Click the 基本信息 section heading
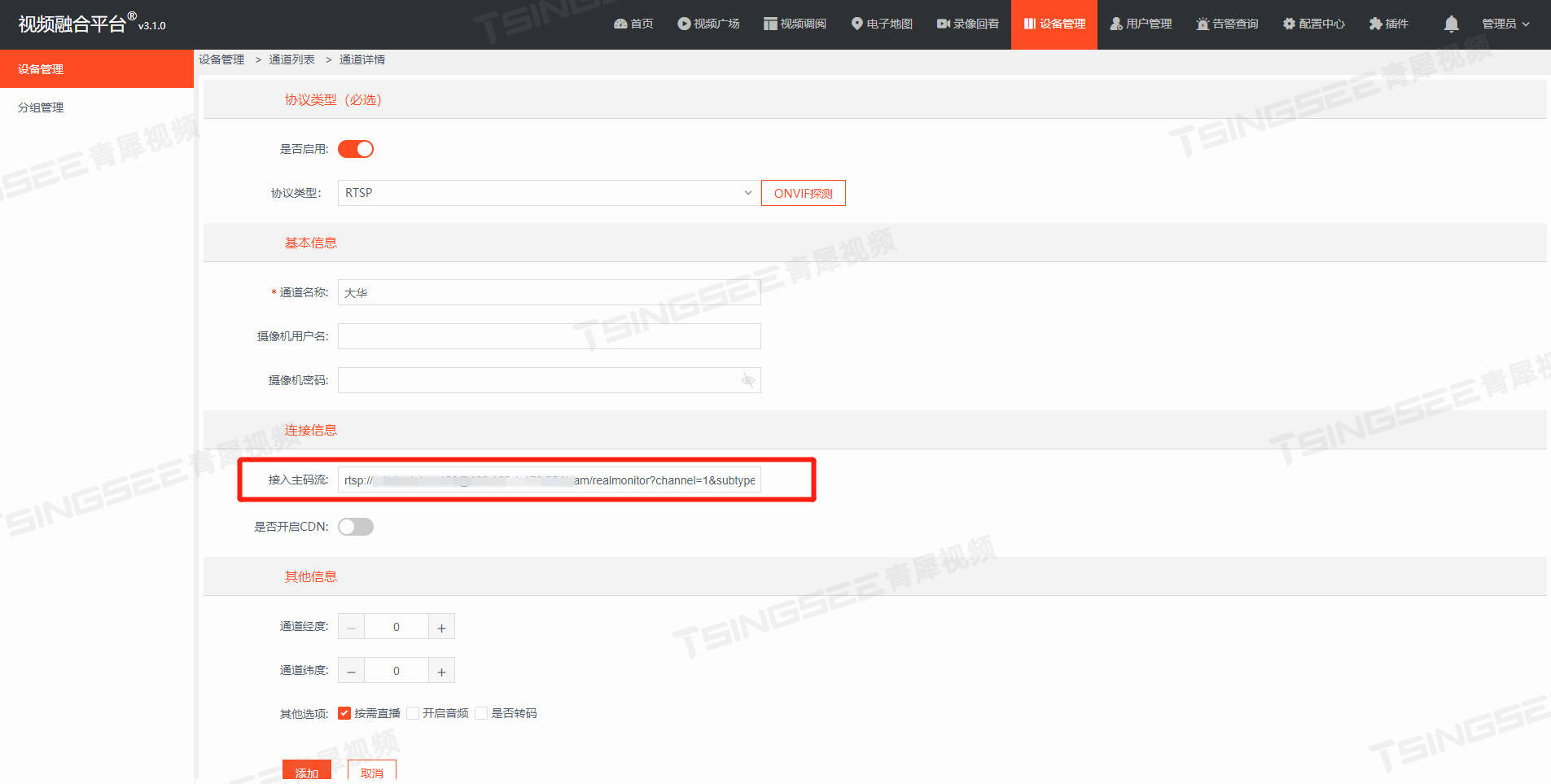The image size is (1551, 784). pos(310,243)
